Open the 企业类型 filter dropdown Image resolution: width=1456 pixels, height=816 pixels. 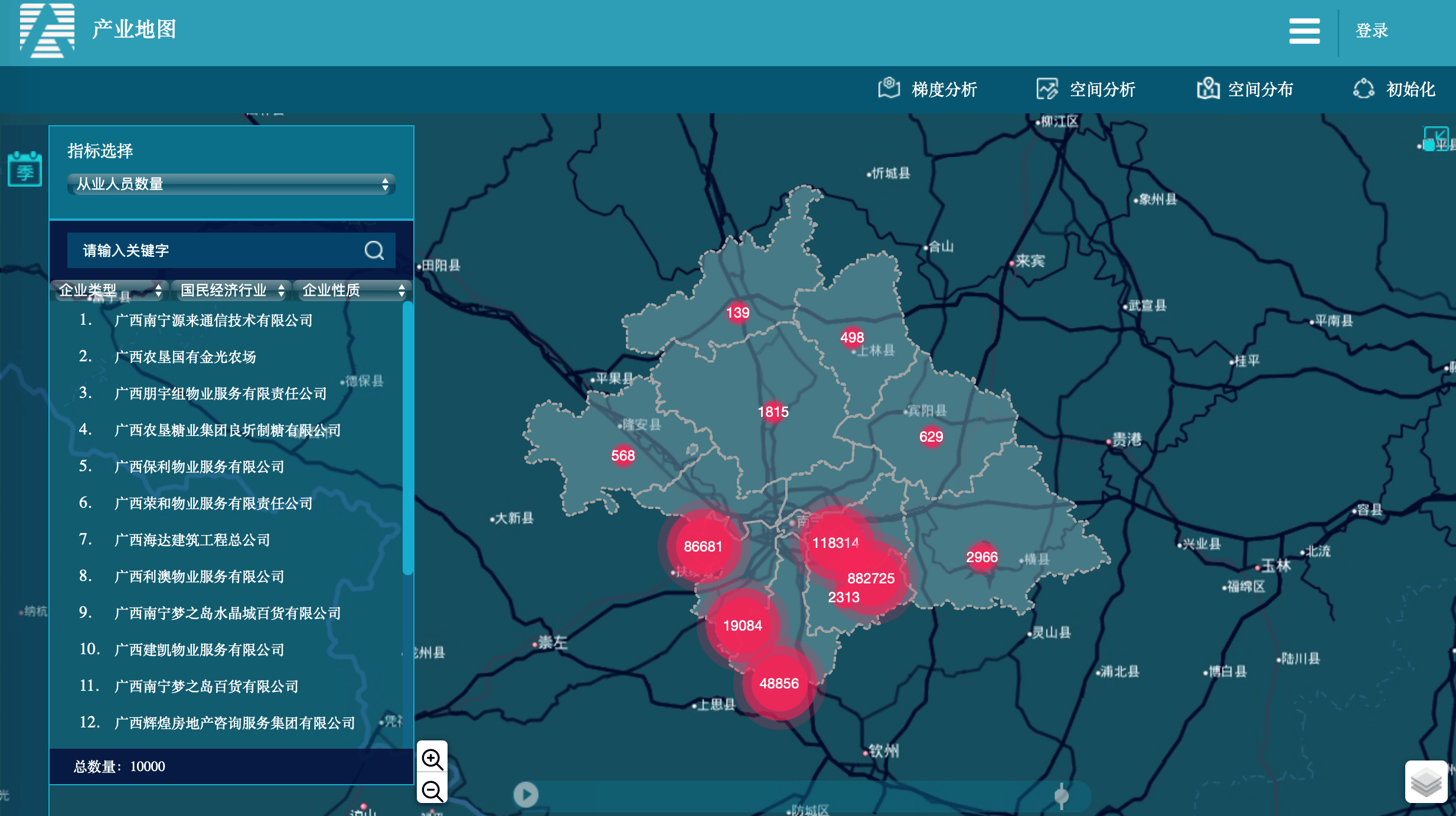coord(110,290)
